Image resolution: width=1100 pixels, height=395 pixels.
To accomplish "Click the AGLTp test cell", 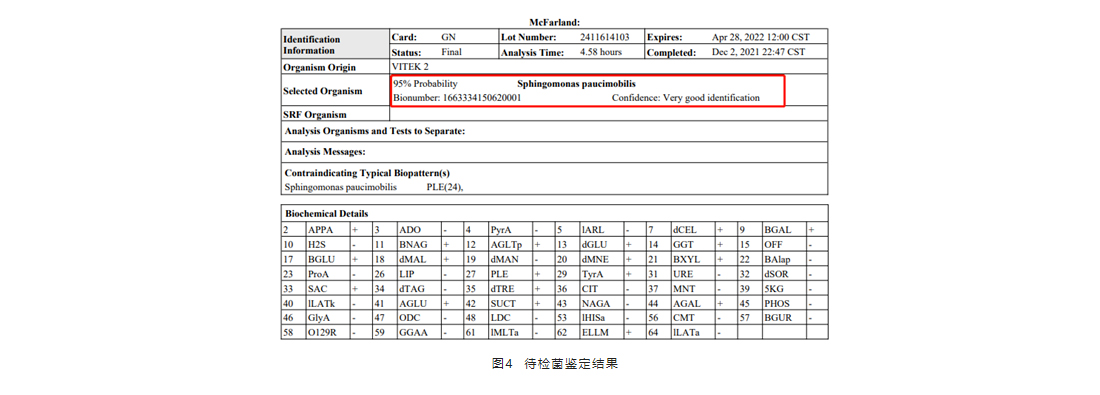I will click(x=510, y=244).
